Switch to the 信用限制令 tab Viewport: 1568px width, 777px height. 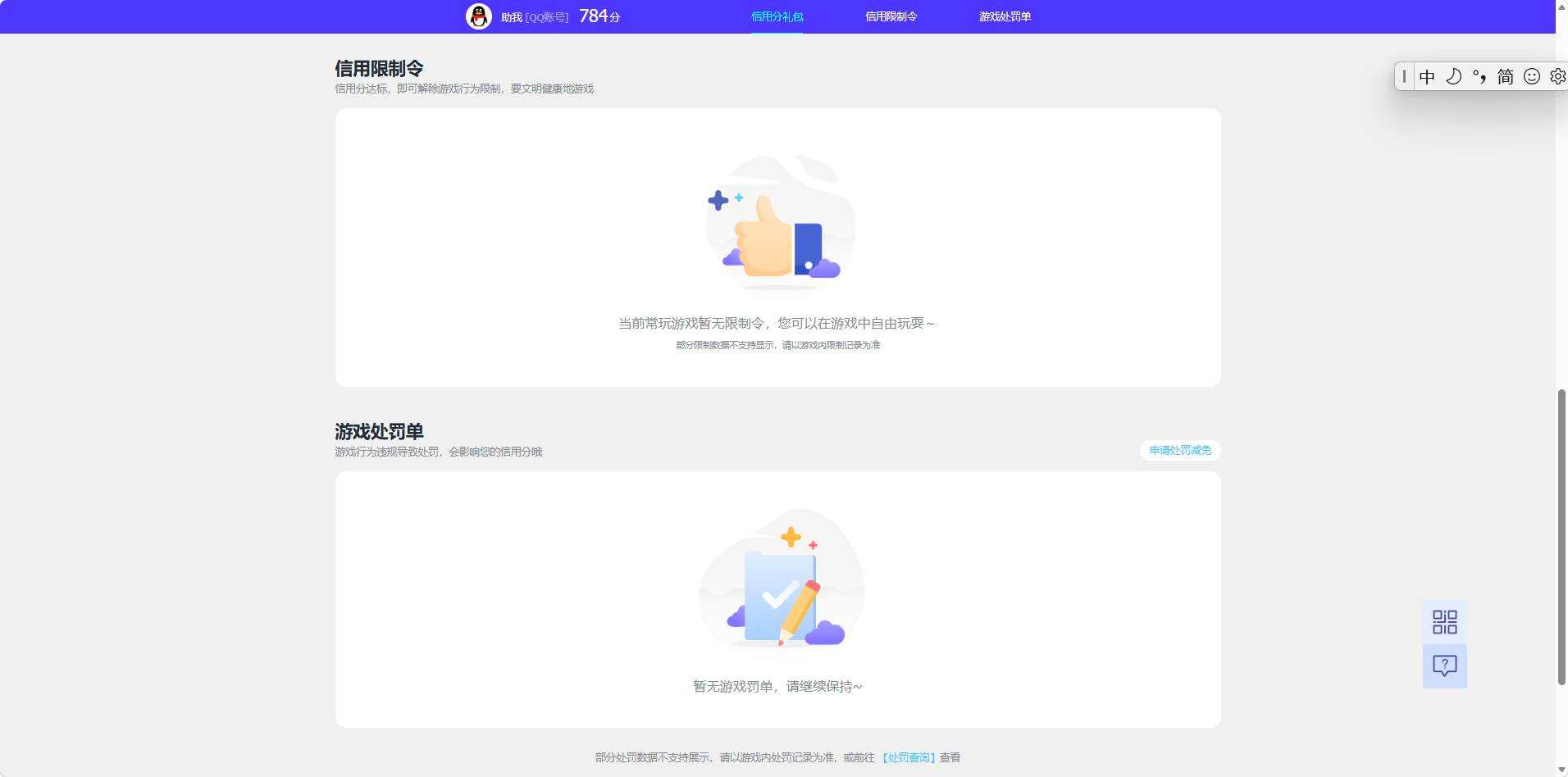891,16
